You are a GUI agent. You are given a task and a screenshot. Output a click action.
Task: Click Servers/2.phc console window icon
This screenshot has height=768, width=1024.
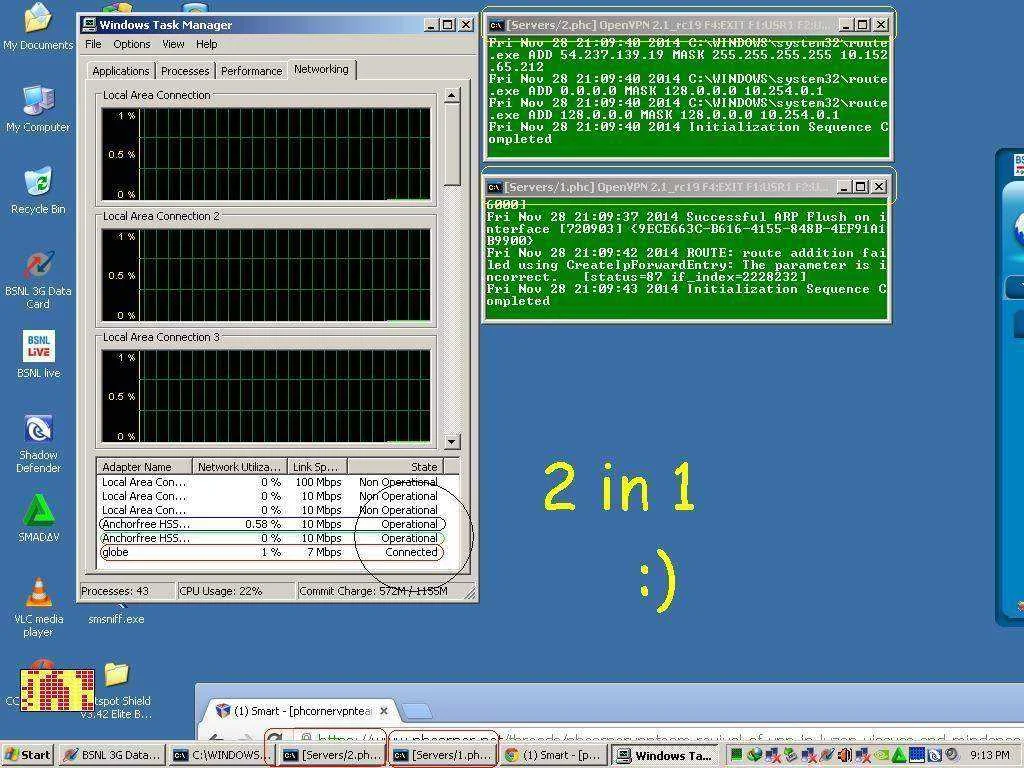(496, 25)
